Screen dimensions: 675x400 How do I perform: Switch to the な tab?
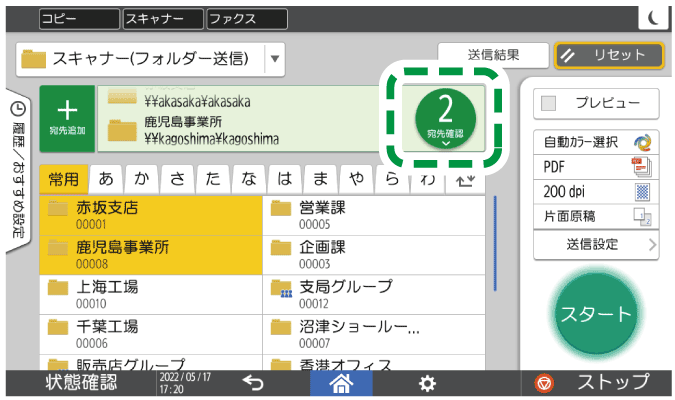click(249, 179)
